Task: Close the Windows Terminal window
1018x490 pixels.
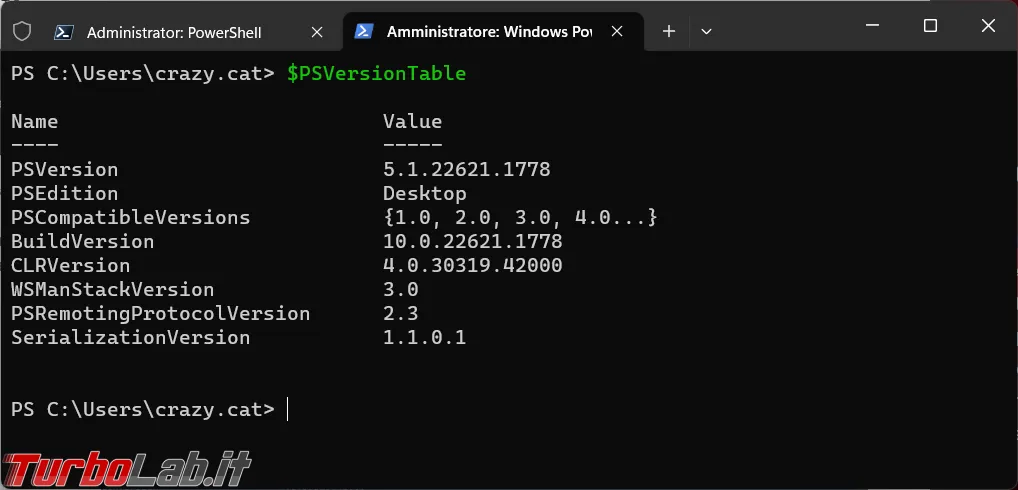Action: (988, 26)
